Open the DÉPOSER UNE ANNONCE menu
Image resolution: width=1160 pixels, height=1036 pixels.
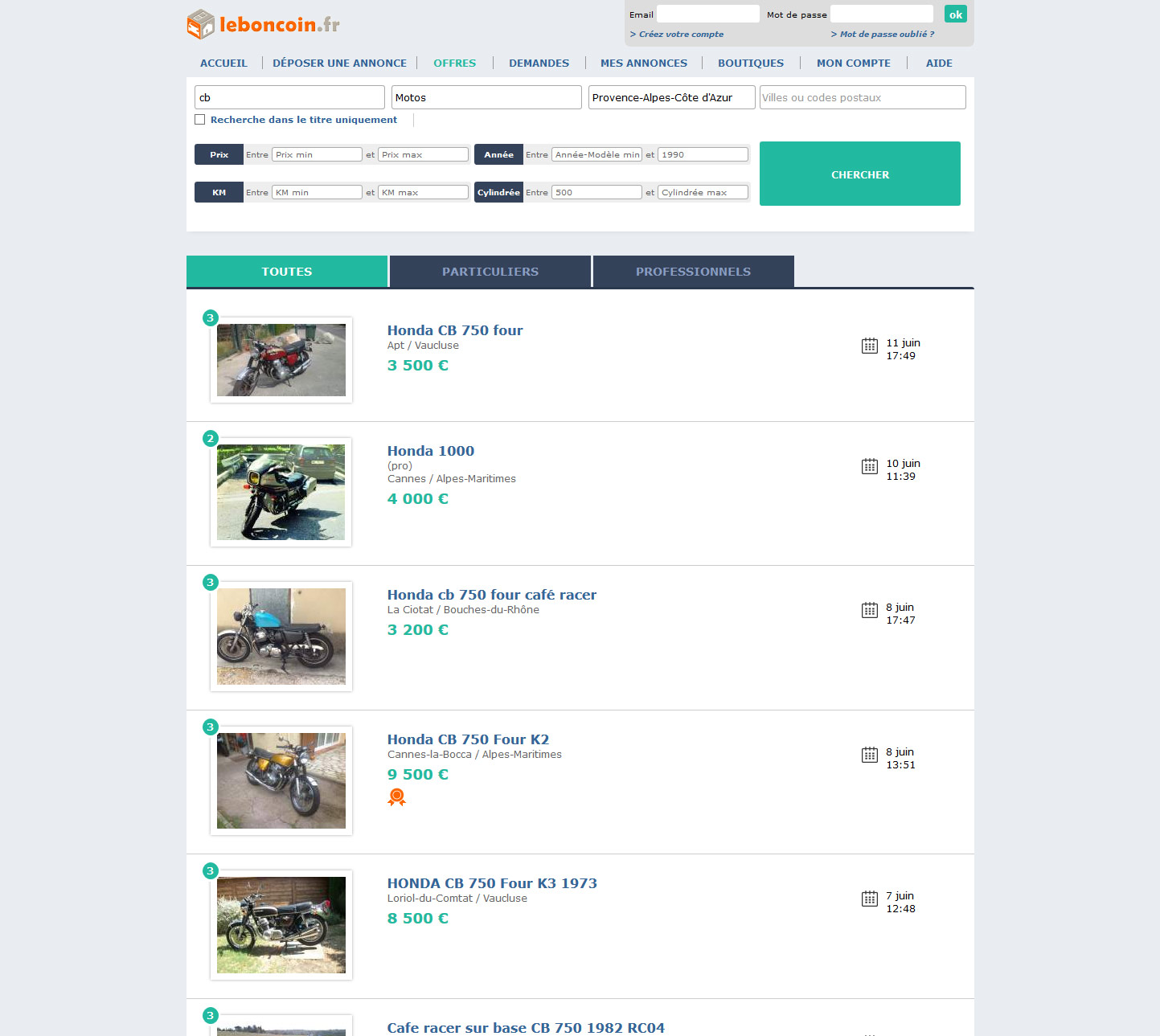point(339,63)
